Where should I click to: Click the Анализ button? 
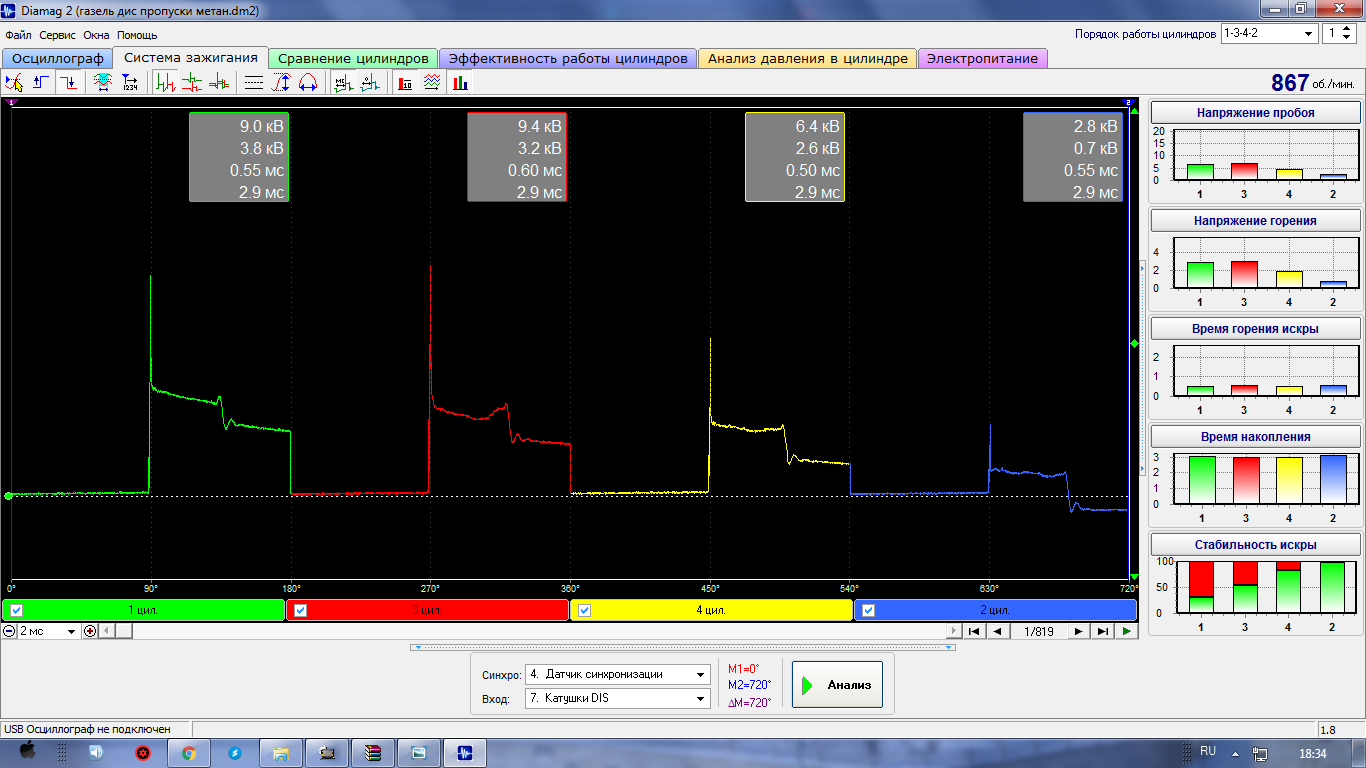837,685
